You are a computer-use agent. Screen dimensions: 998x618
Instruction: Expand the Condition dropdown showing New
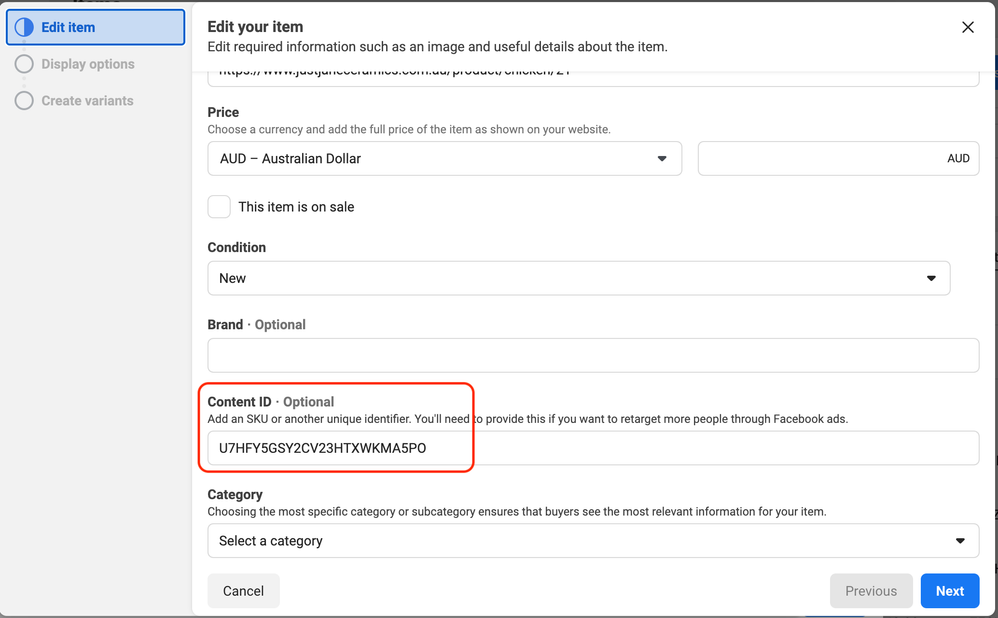click(x=578, y=278)
